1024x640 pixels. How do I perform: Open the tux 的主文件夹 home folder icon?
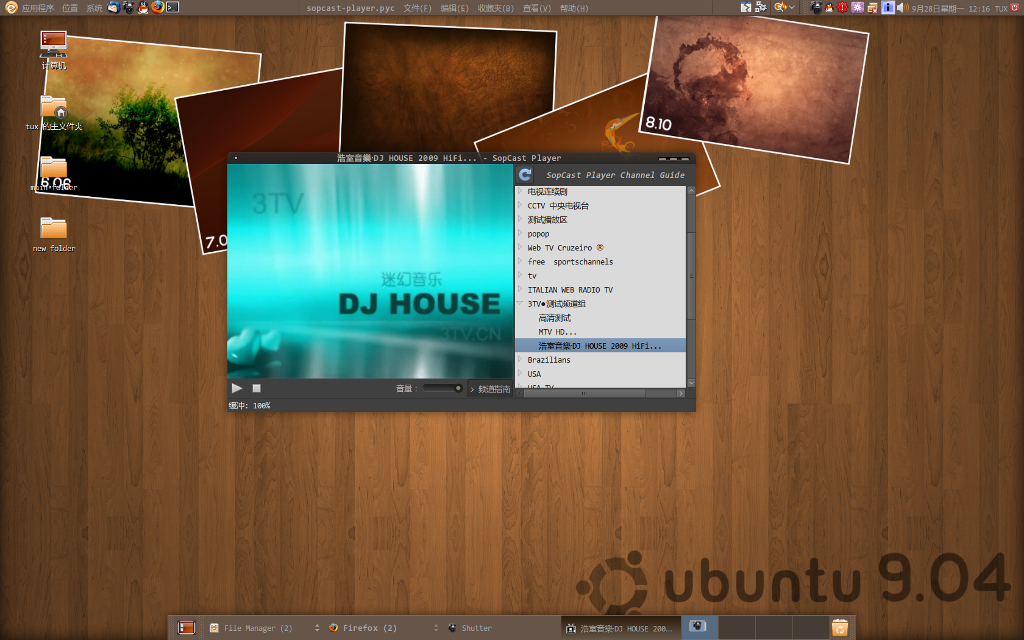coord(54,112)
